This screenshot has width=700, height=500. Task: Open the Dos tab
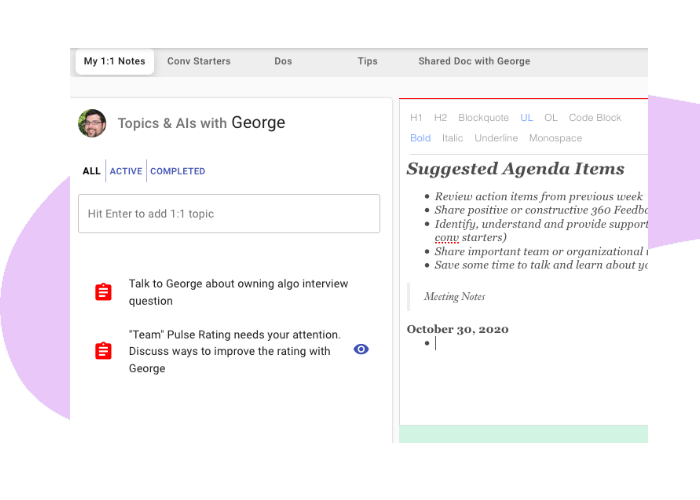click(x=283, y=61)
